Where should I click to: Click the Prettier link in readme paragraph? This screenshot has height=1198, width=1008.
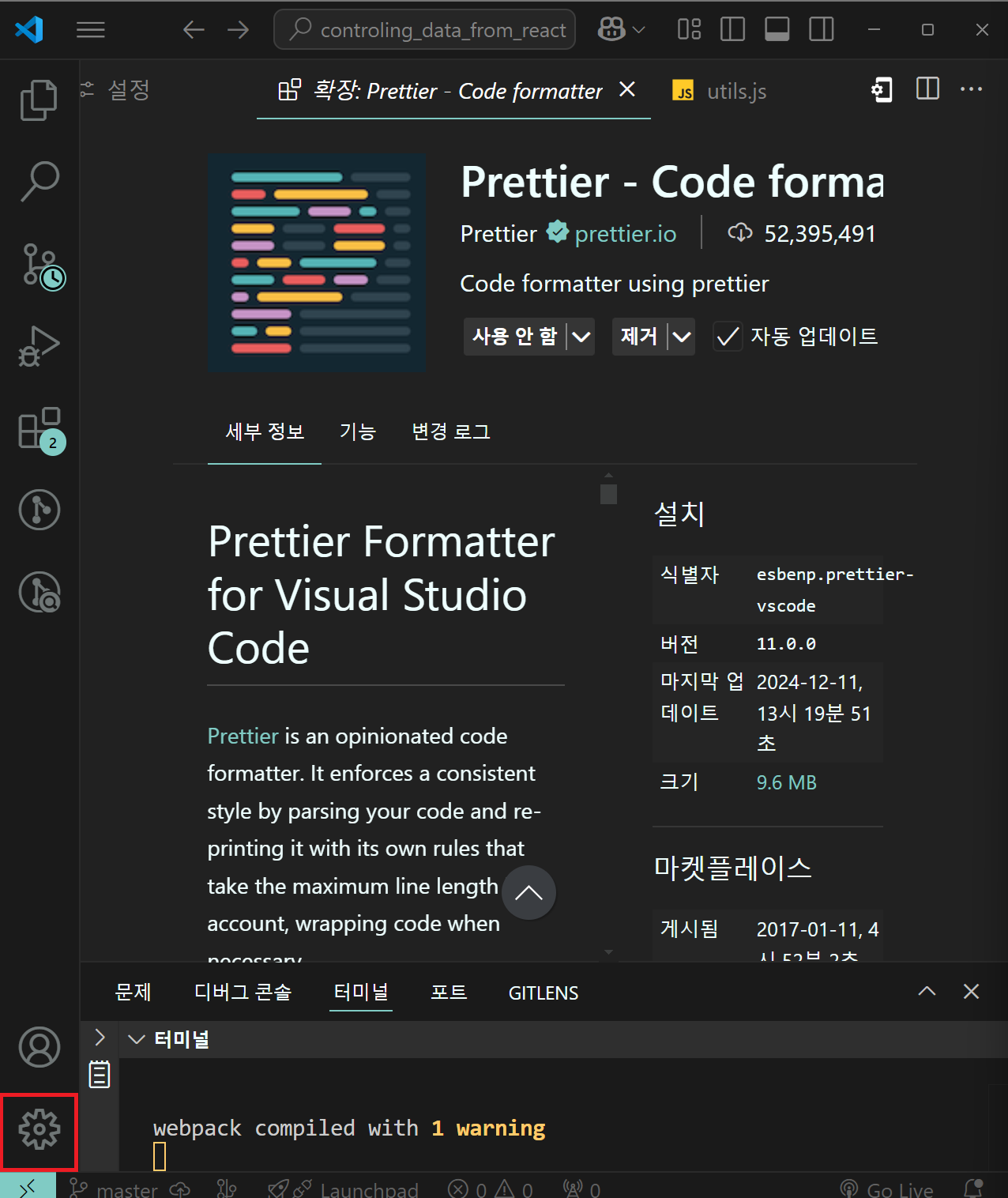(x=243, y=736)
